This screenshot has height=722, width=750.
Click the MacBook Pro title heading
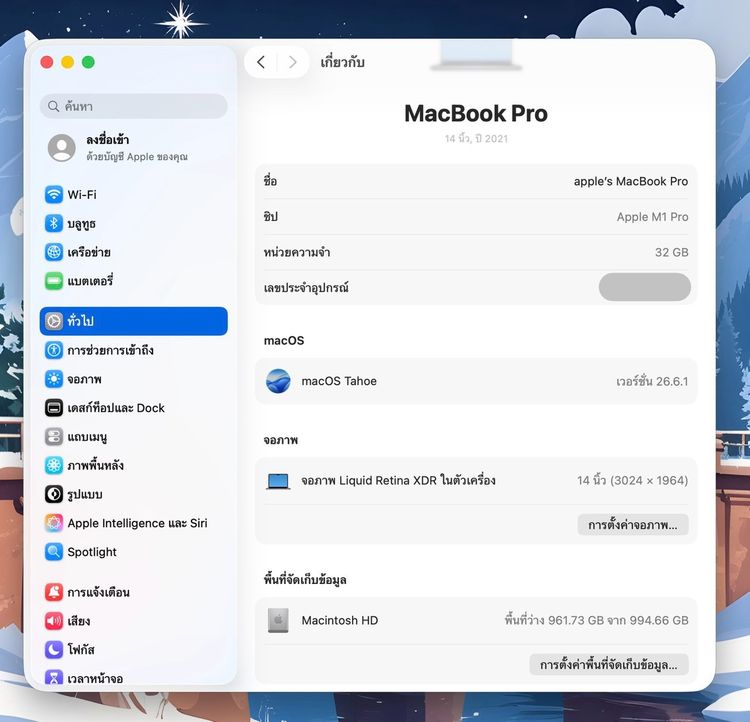[x=476, y=114]
